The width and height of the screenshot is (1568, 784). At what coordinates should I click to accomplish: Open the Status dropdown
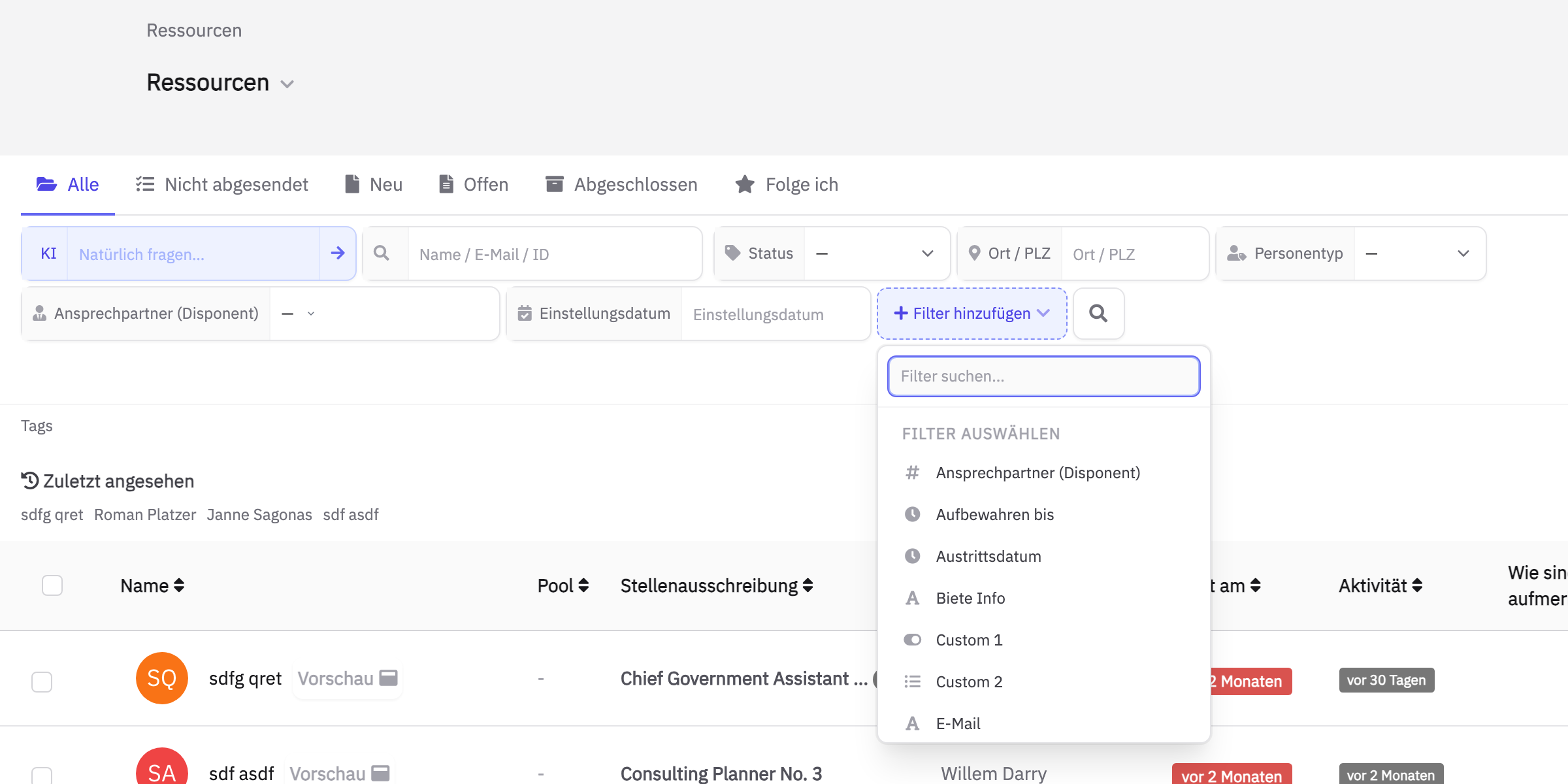point(877,253)
